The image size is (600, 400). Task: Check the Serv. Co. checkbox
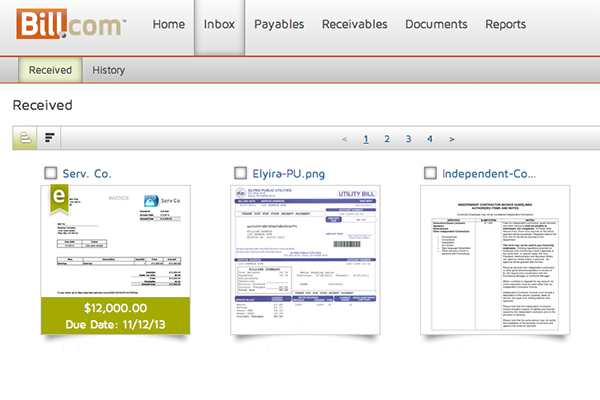coord(51,173)
